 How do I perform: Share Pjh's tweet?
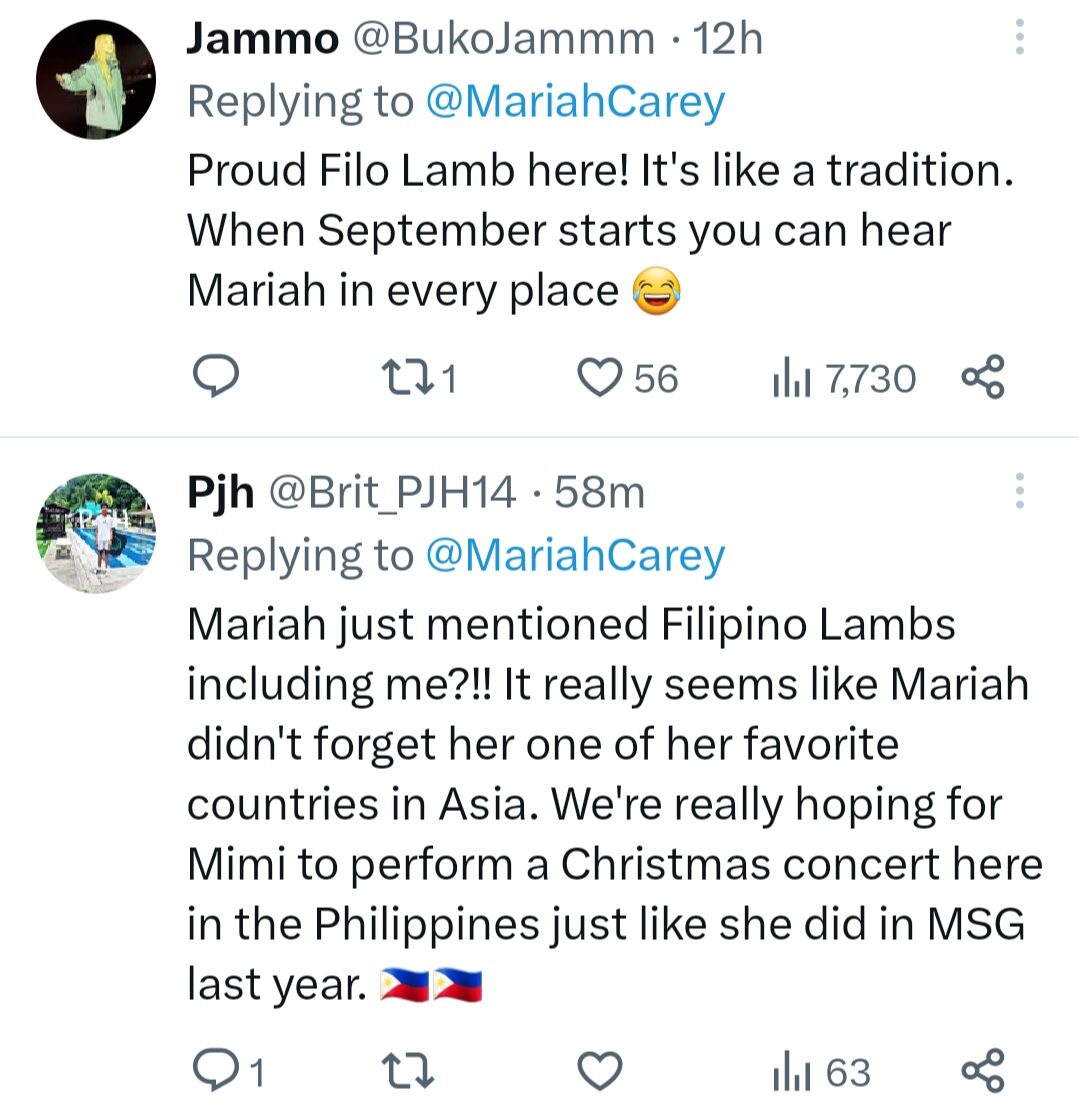(x=983, y=1070)
